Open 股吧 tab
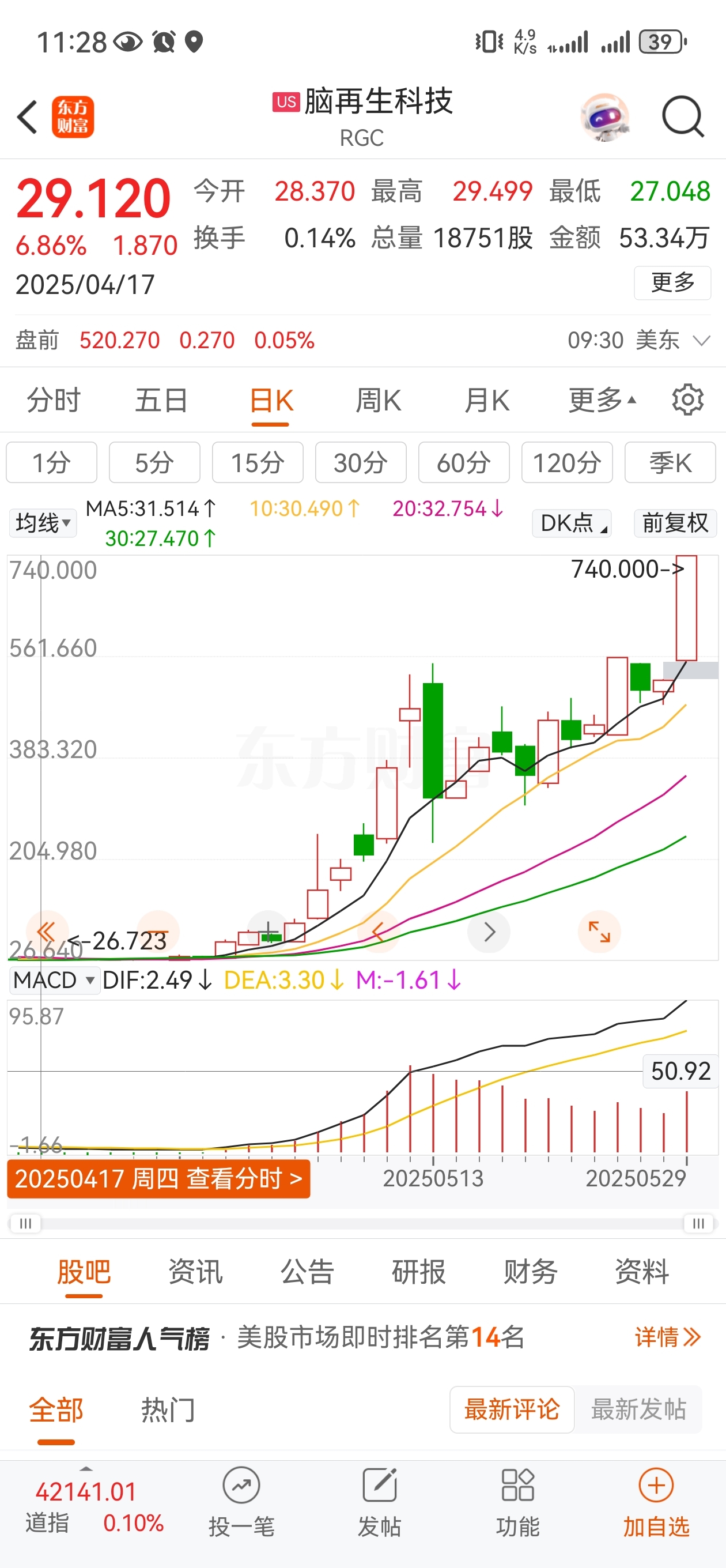726x1568 pixels. pyautogui.click(x=84, y=1272)
